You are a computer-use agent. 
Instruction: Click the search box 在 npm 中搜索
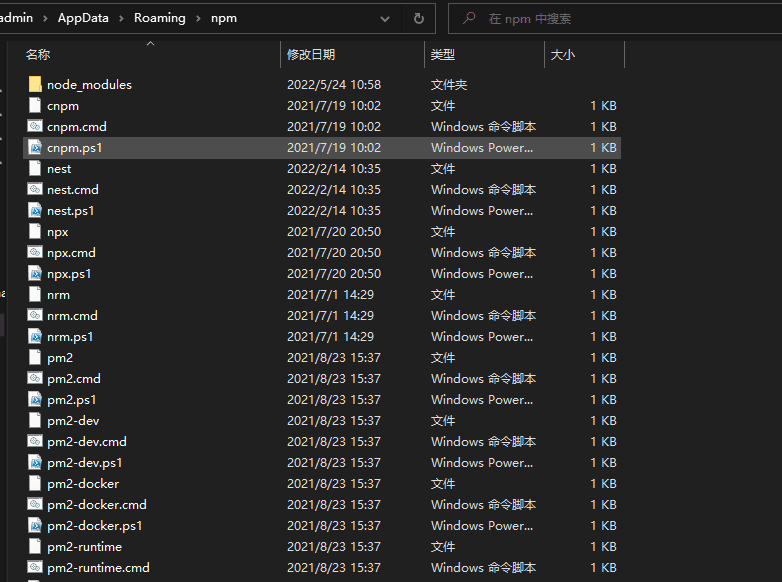coord(615,18)
